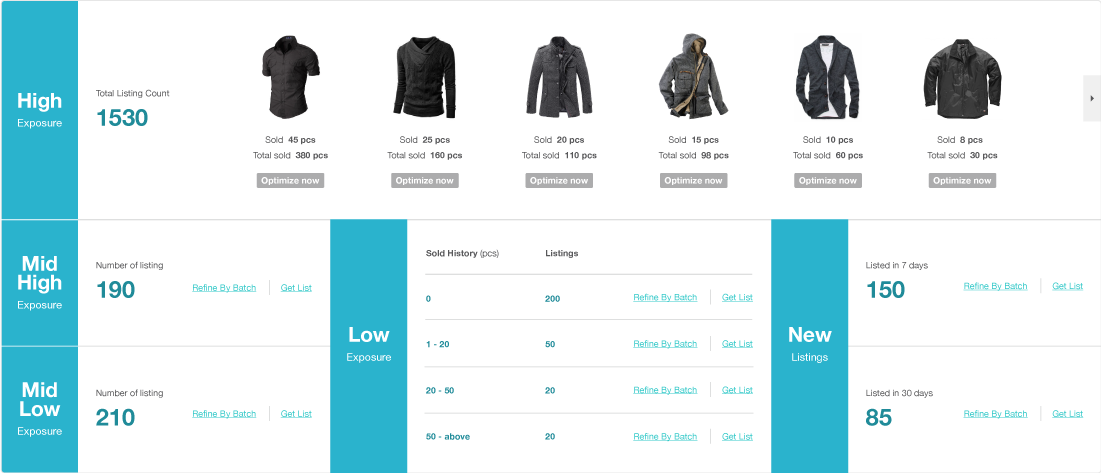Get List for 20 - 50 sold row
The image size is (1101, 473).
pos(737,390)
